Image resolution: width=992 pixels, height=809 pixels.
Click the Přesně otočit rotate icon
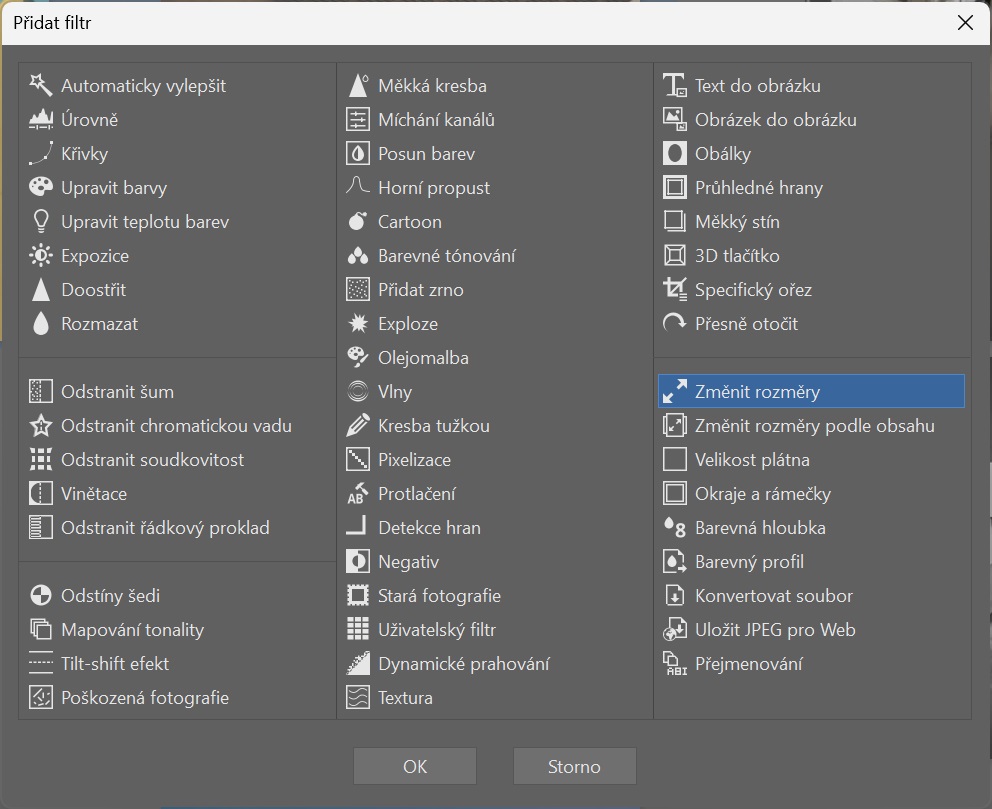675,324
